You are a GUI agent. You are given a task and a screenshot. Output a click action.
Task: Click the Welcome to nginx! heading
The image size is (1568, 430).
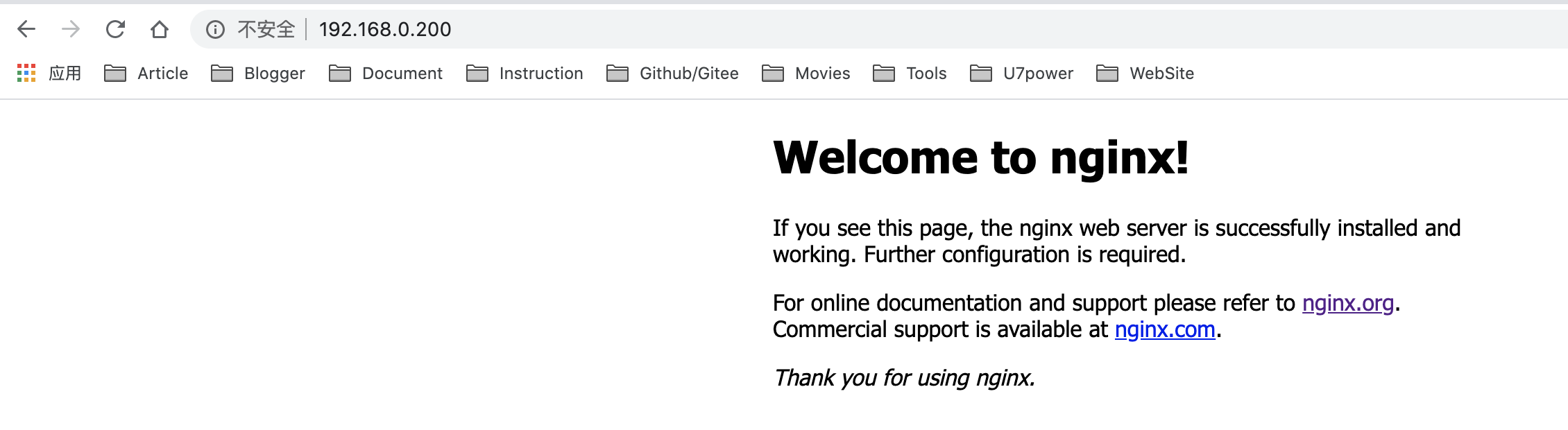click(x=980, y=157)
